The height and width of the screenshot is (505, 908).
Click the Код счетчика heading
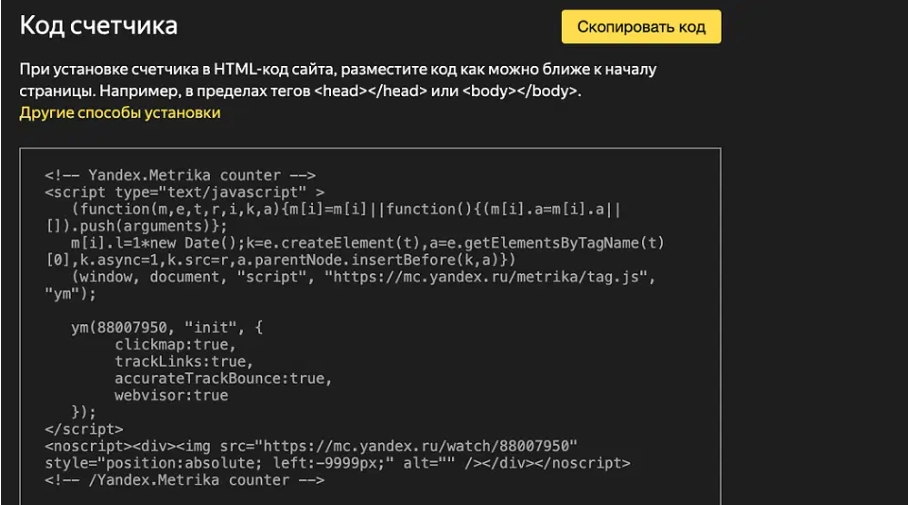98,26
